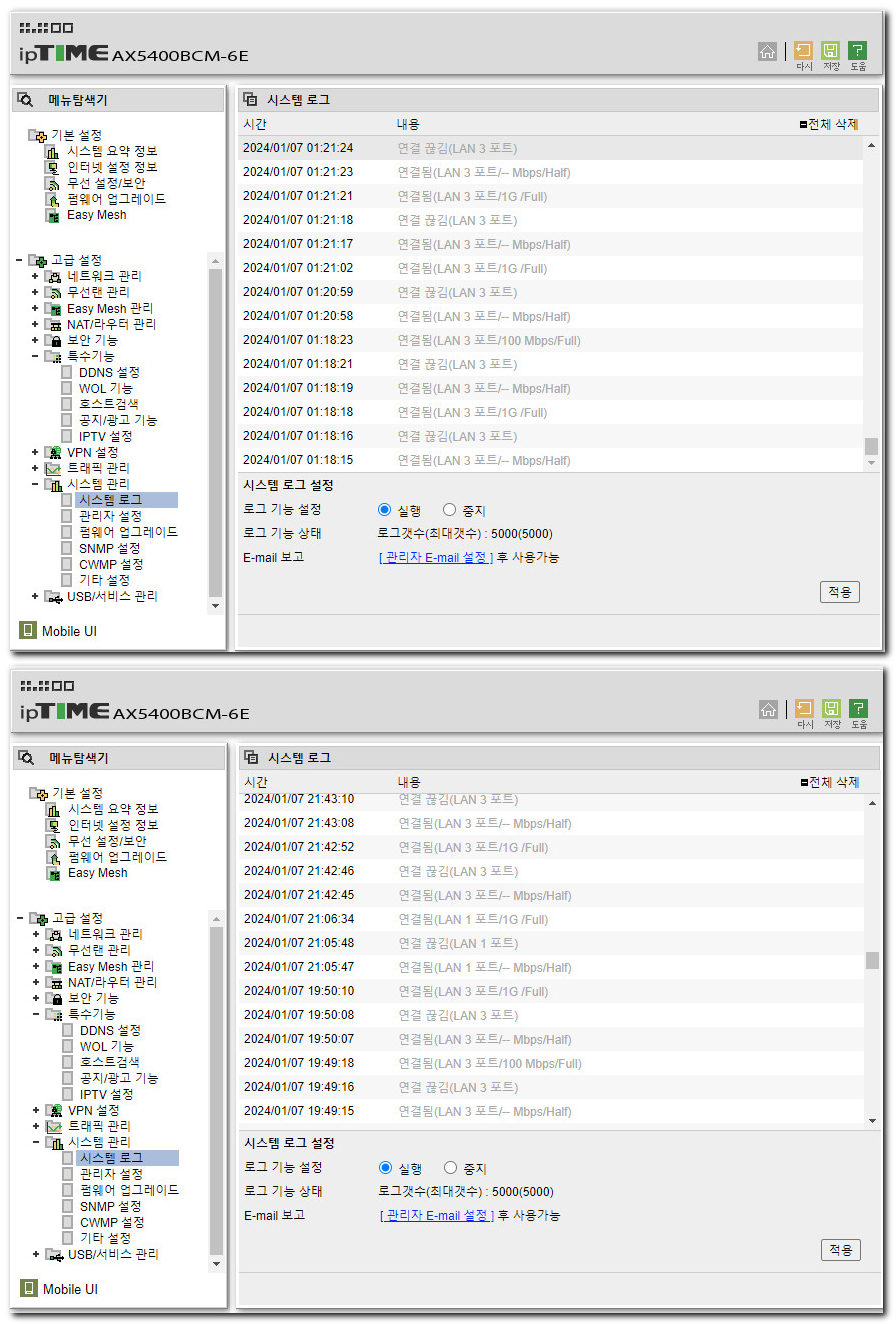Select 실행 radio button in upper window
This screenshot has height=1324, width=896.
tap(384, 510)
